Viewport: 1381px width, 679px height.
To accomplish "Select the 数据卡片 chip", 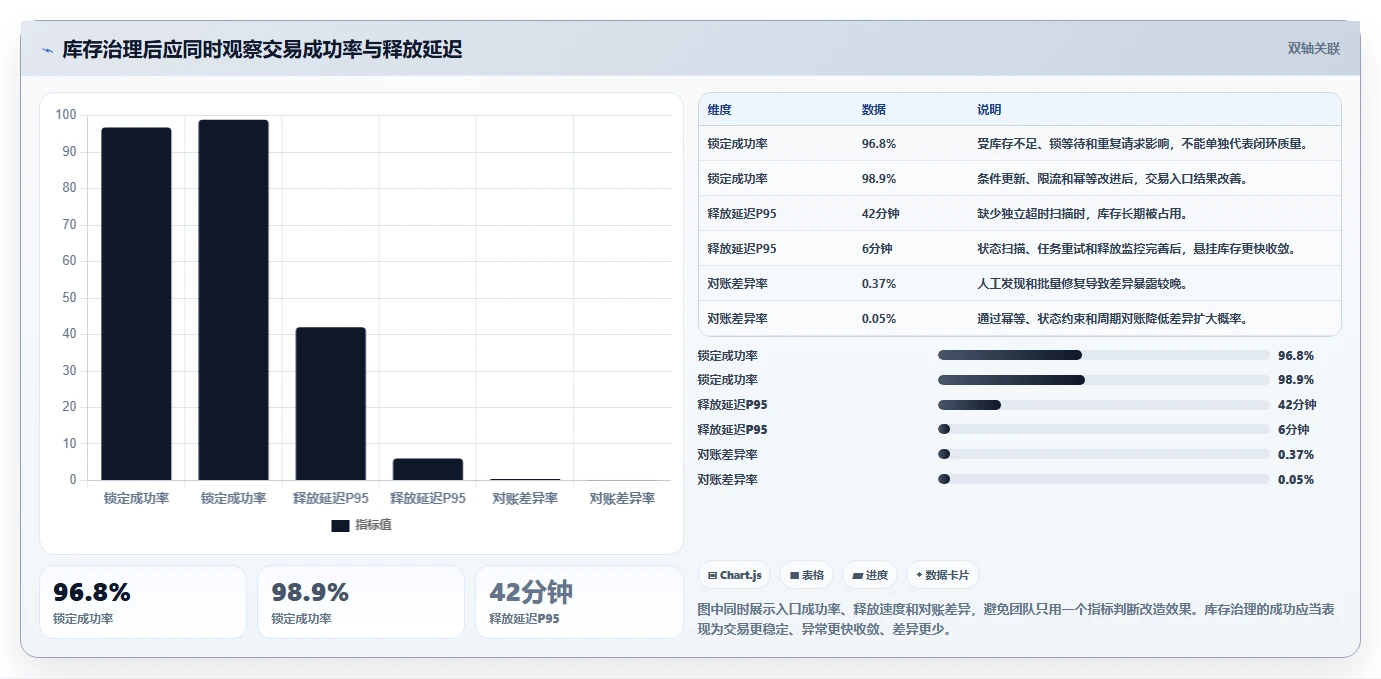I will [x=943, y=575].
